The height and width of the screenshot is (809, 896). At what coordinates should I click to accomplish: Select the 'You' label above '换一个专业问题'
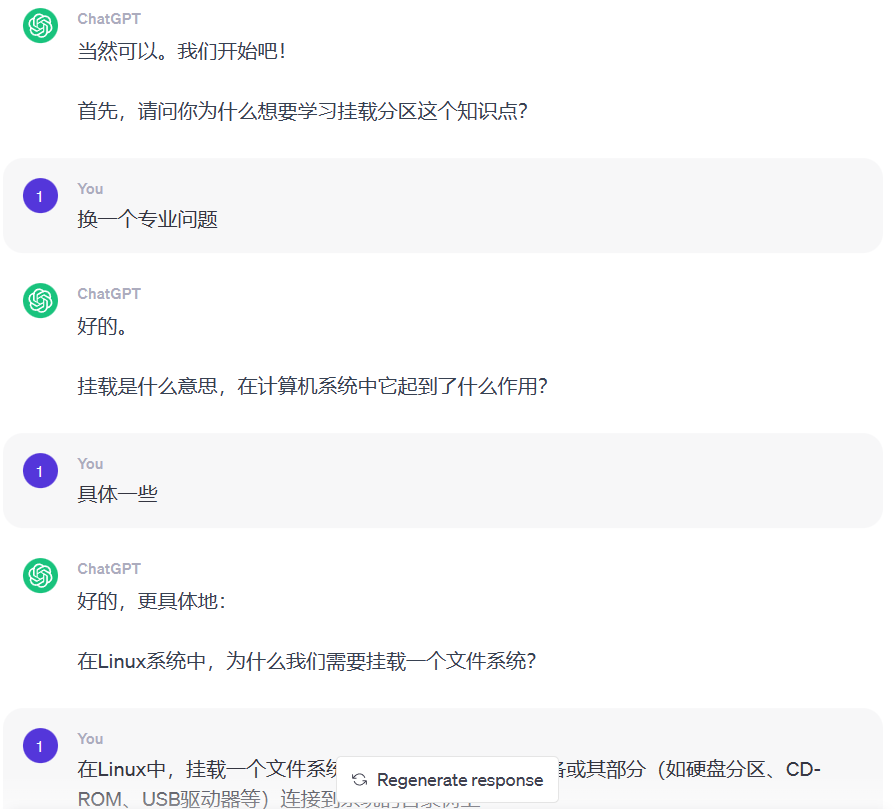[x=90, y=188]
